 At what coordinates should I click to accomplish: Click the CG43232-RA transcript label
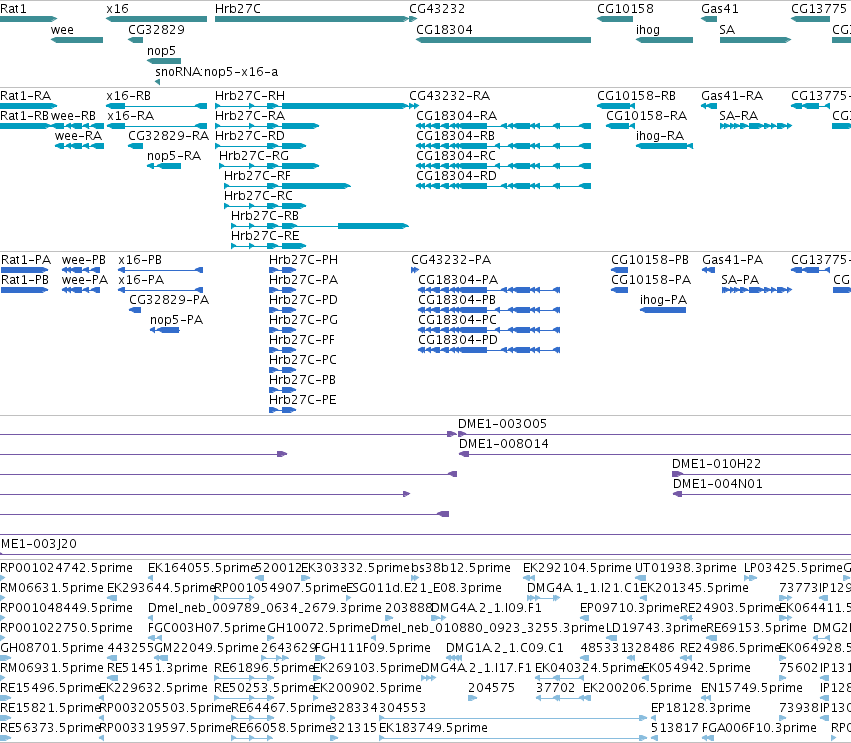[449, 96]
